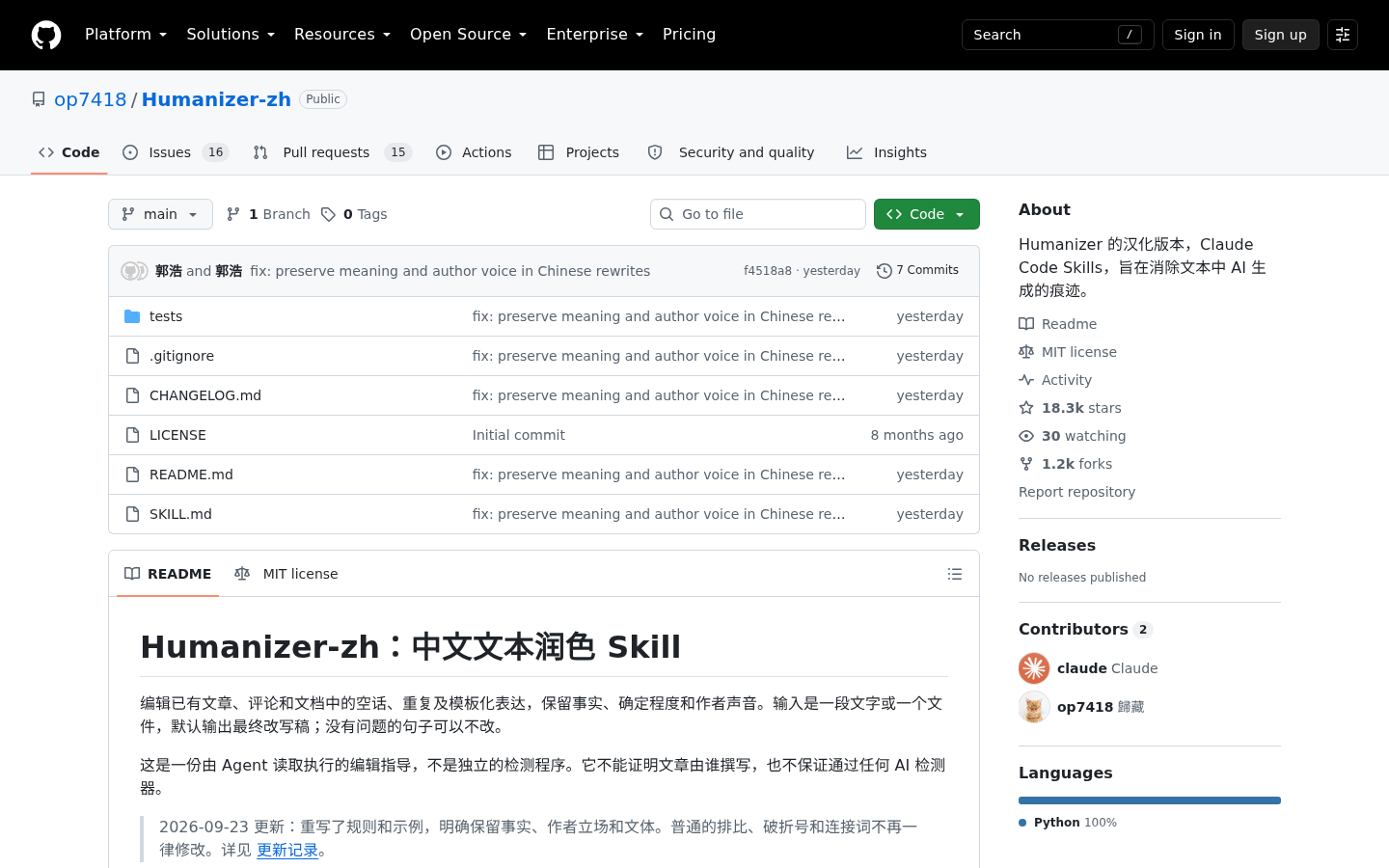Open the tests folder
This screenshot has width=1389, height=868.
166,316
